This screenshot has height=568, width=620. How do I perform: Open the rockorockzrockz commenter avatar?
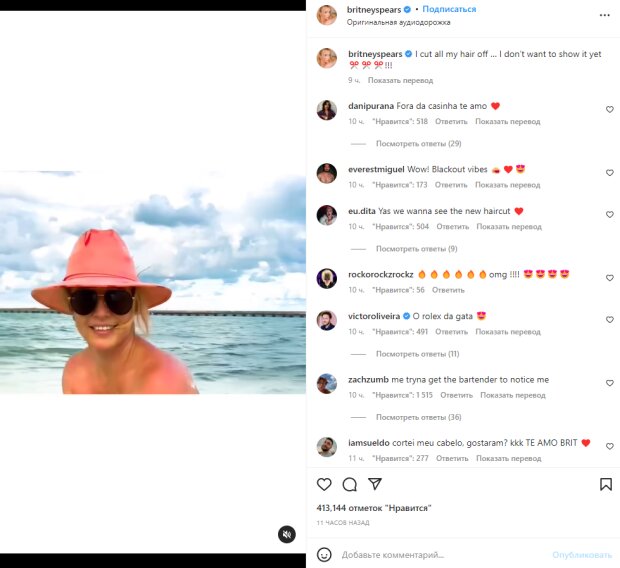coord(327,278)
